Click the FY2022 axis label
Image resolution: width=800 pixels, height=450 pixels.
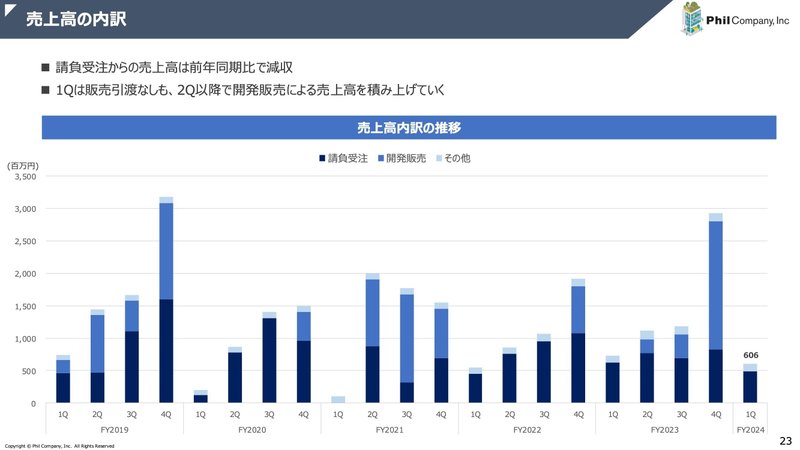click(x=527, y=430)
